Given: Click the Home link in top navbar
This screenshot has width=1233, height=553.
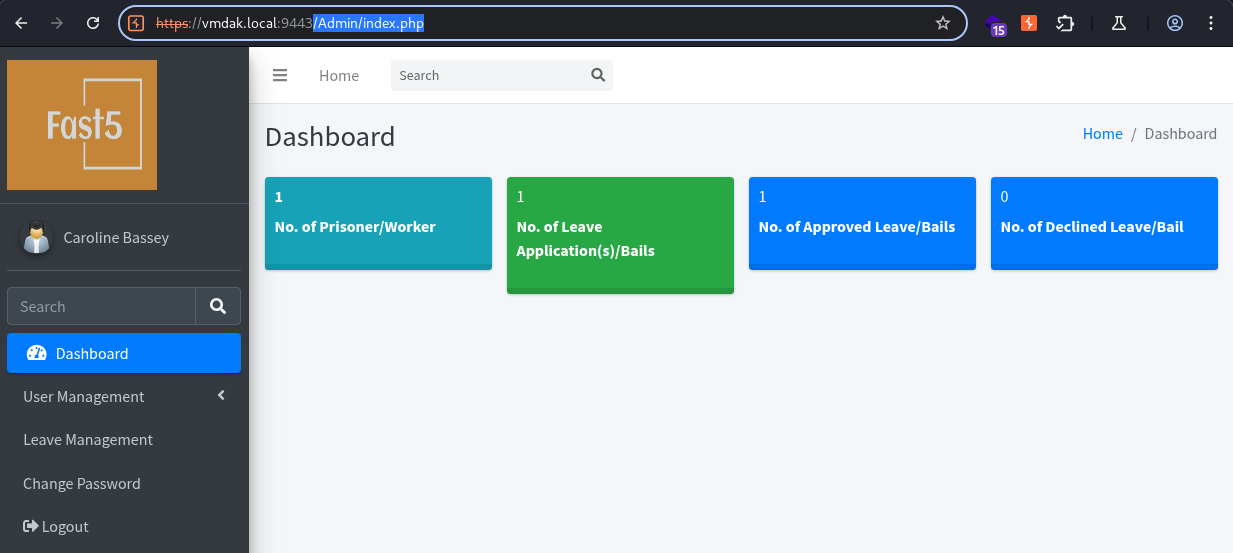Looking at the screenshot, I should point(339,75).
